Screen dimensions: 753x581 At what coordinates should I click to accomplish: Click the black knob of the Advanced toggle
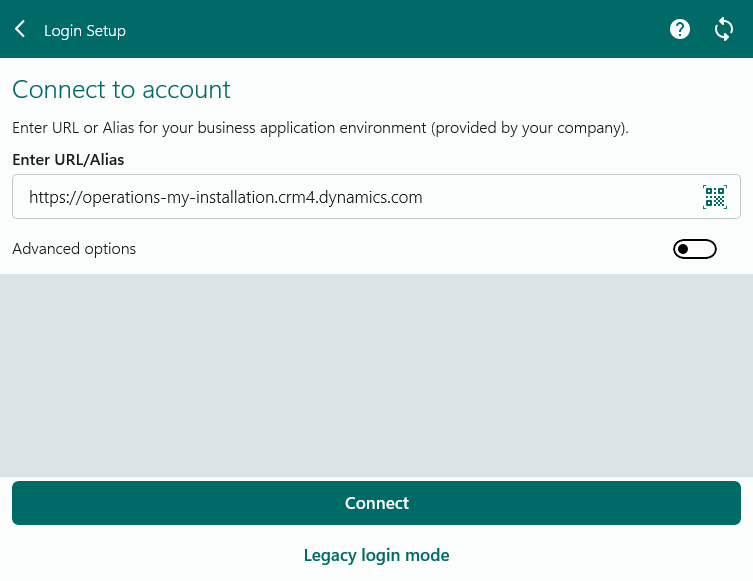(684, 249)
